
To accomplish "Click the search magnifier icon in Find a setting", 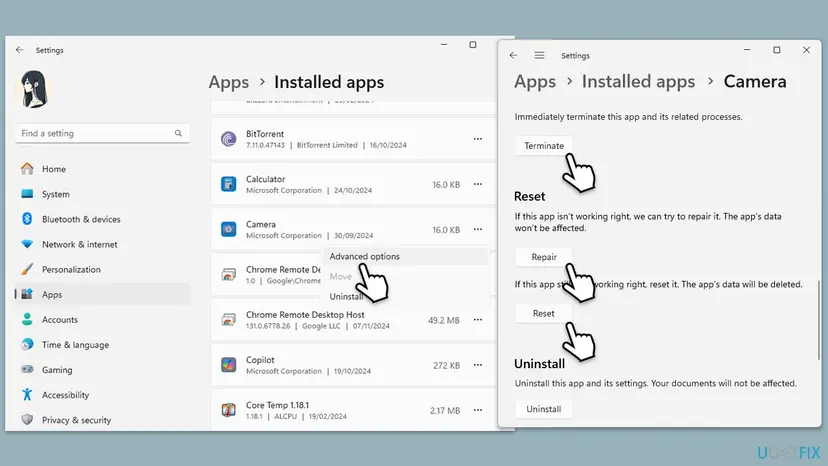I will pyautogui.click(x=178, y=133).
